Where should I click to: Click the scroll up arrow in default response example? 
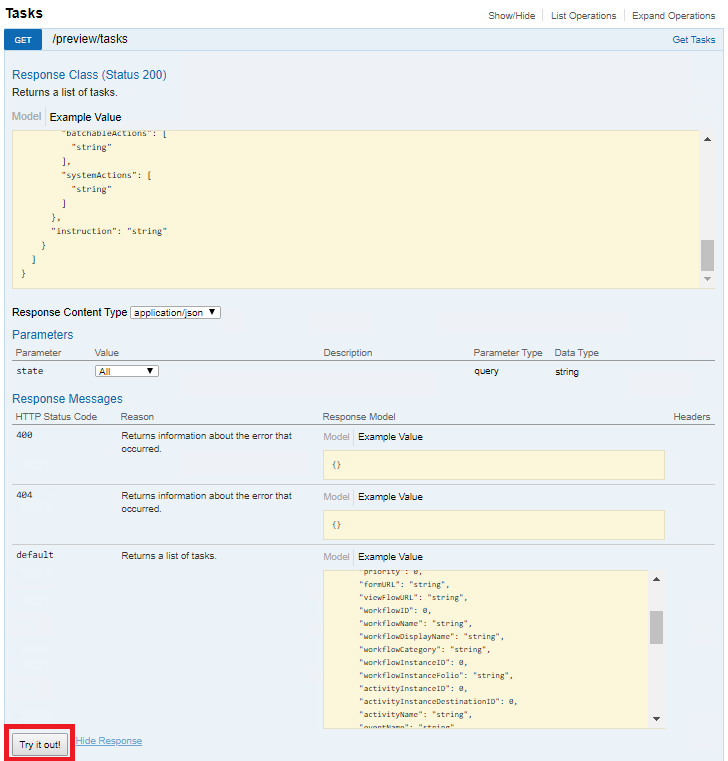(x=656, y=579)
